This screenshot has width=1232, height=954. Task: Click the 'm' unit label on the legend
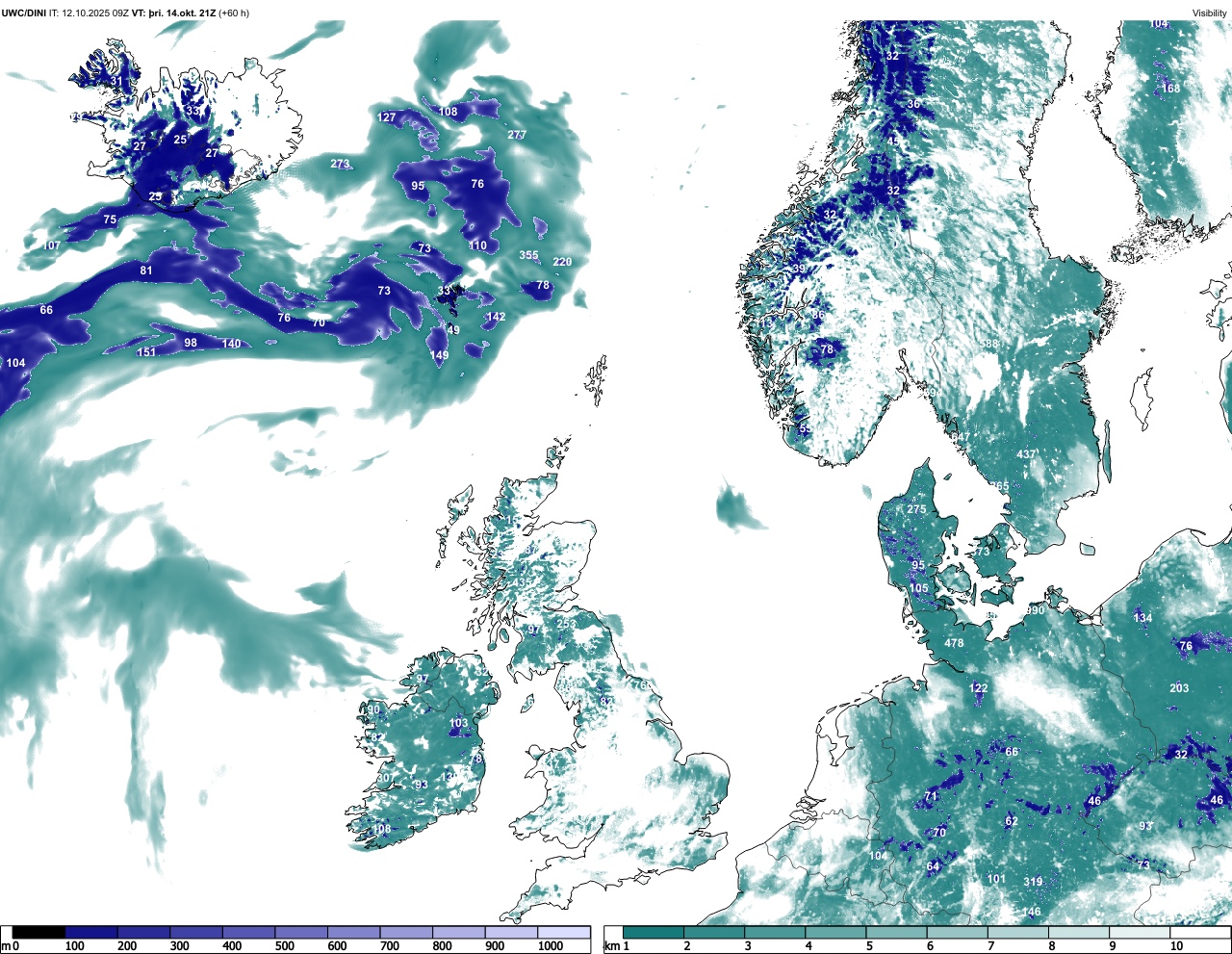coord(6,946)
